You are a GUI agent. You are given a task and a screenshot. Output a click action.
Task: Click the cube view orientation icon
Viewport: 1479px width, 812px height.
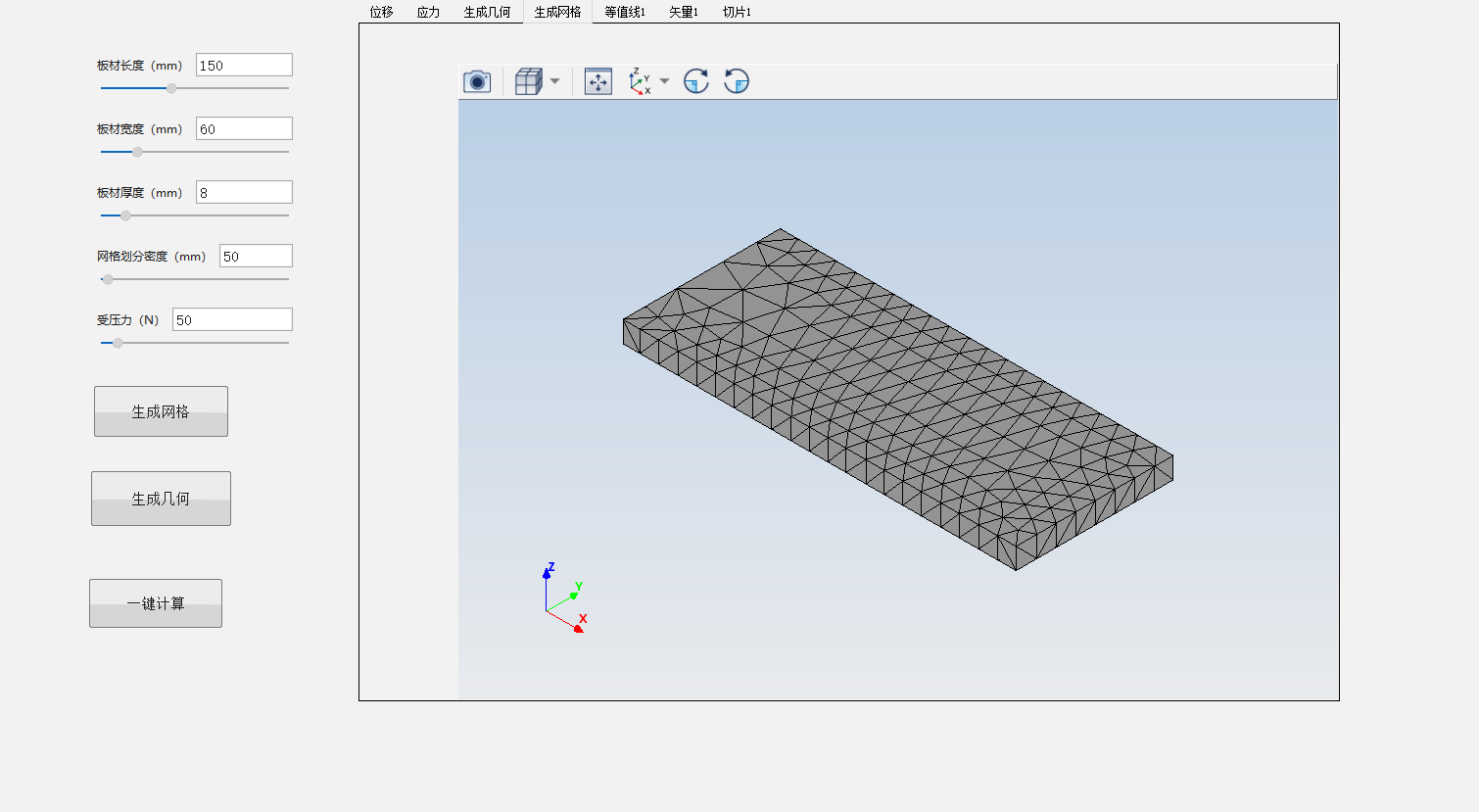[x=529, y=81]
